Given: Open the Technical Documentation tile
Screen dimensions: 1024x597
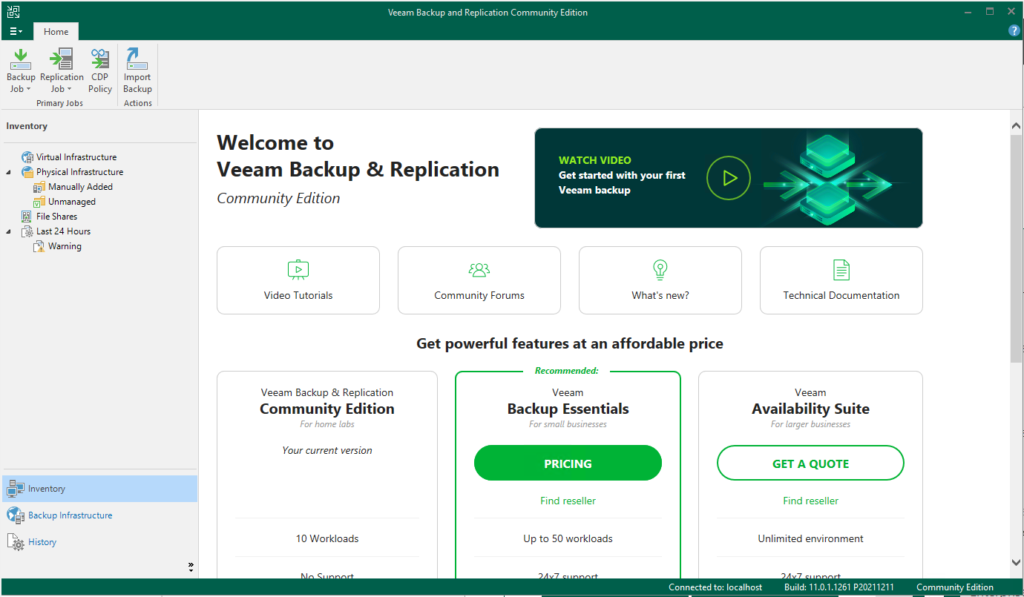Looking at the screenshot, I should (x=841, y=280).
